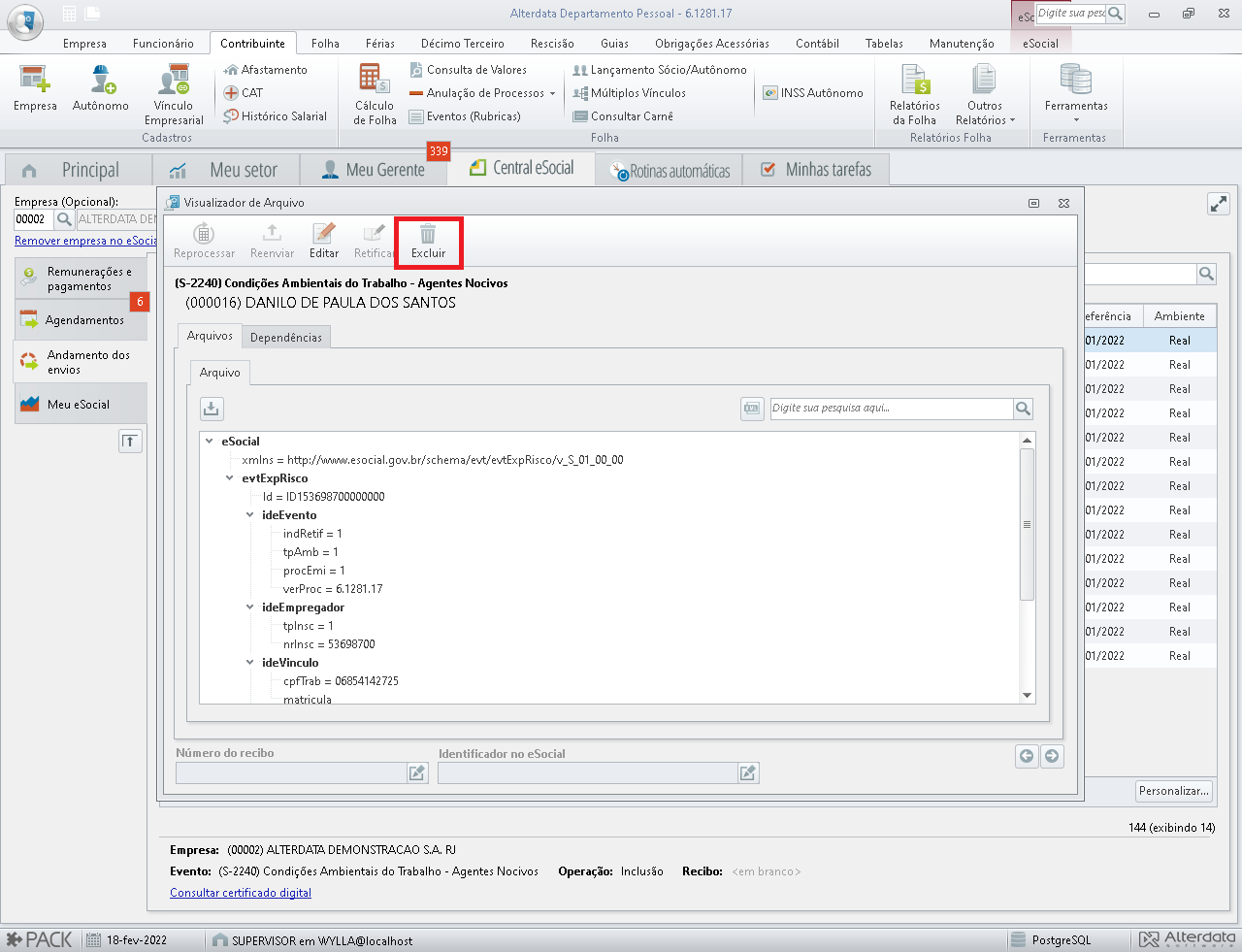Open the Meu Gerente tab
Image resolution: width=1242 pixels, height=952 pixels.
click(374, 170)
